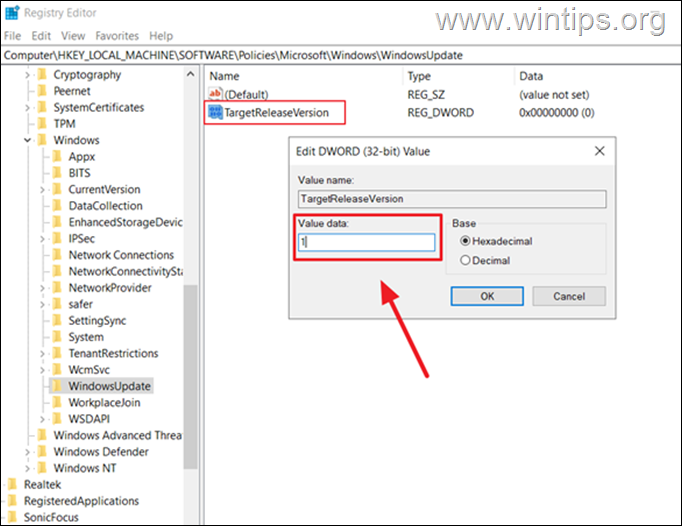
Task: Confirm the DWORD value with OK
Action: click(487, 296)
